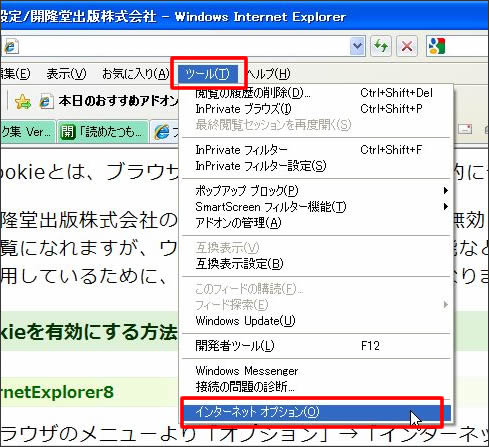Select Windows Update(U) menu item
This screenshot has height=447, width=489.
coord(316,321)
